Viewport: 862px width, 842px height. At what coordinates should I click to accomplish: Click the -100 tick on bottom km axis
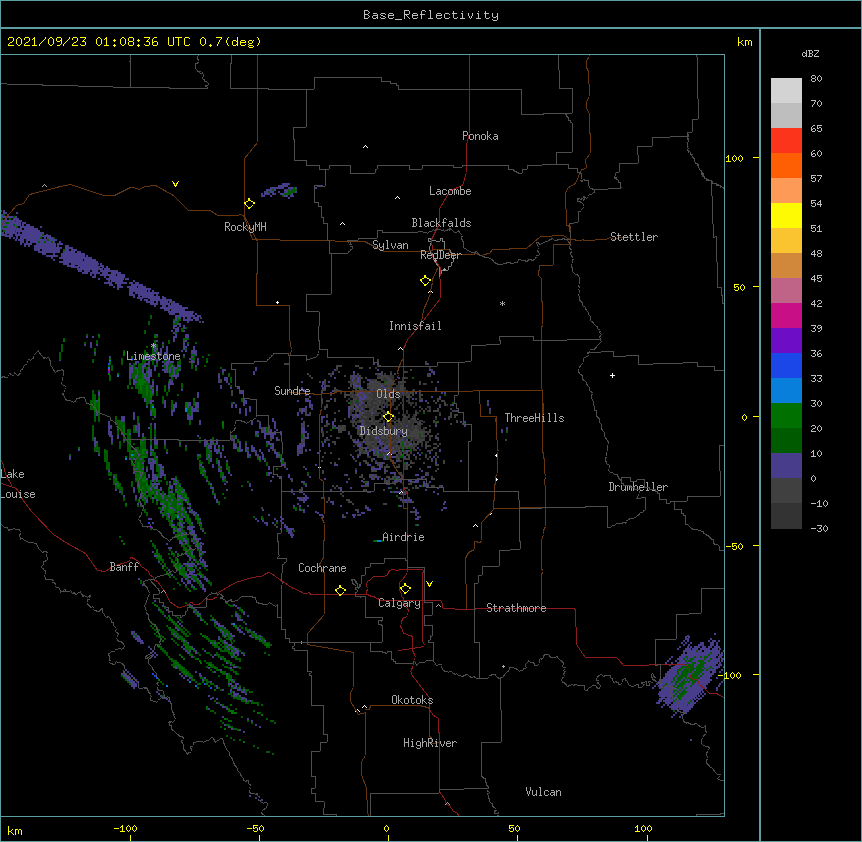pyautogui.click(x=125, y=828)
